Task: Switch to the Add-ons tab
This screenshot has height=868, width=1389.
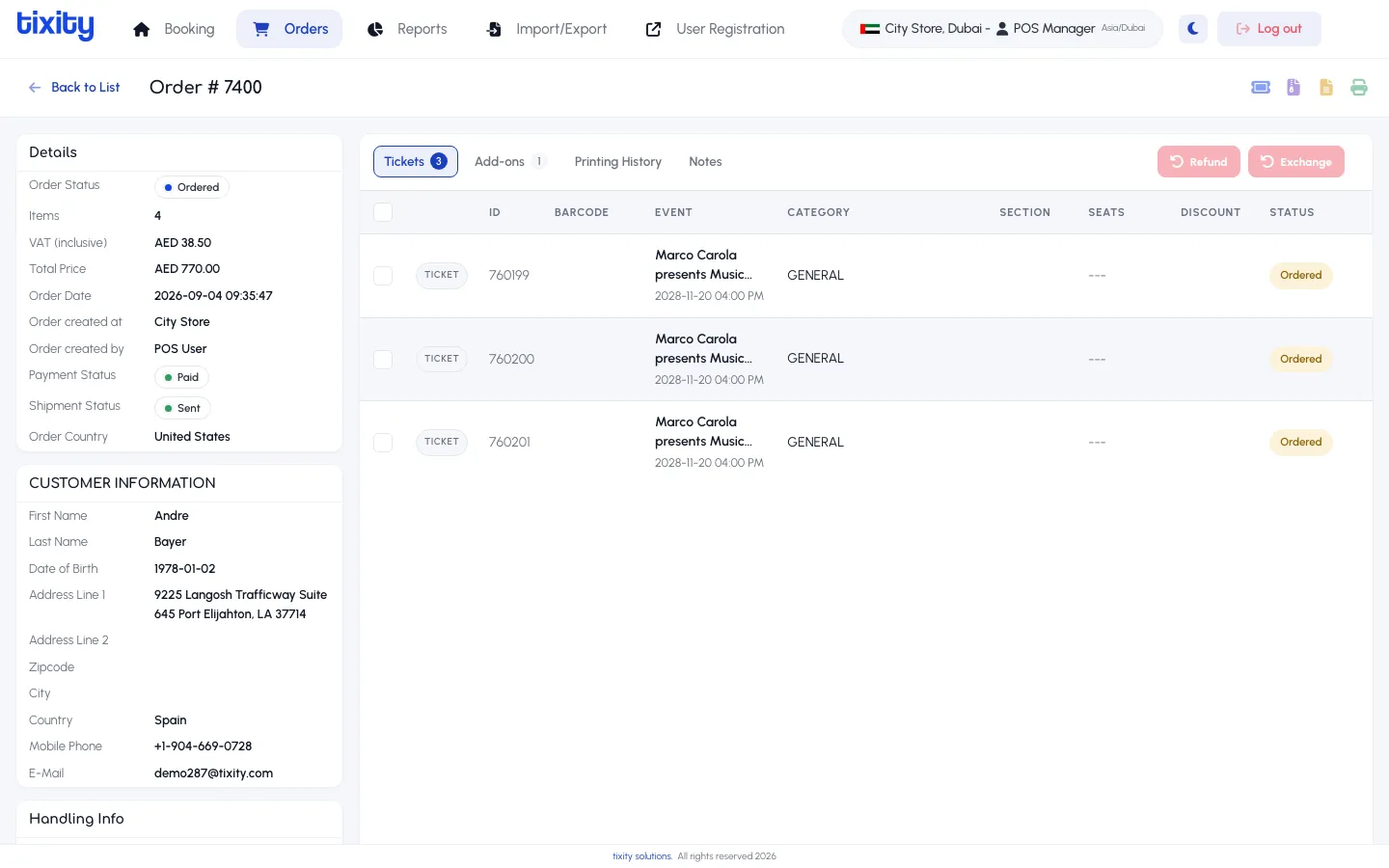Action: coord(510,162)
